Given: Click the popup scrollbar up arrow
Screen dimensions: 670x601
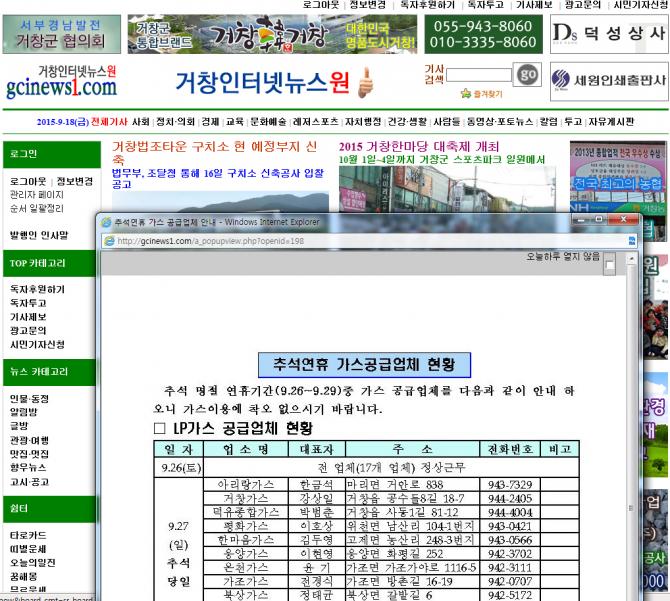Looking at the screenshot, I should (x=631, y=259).
